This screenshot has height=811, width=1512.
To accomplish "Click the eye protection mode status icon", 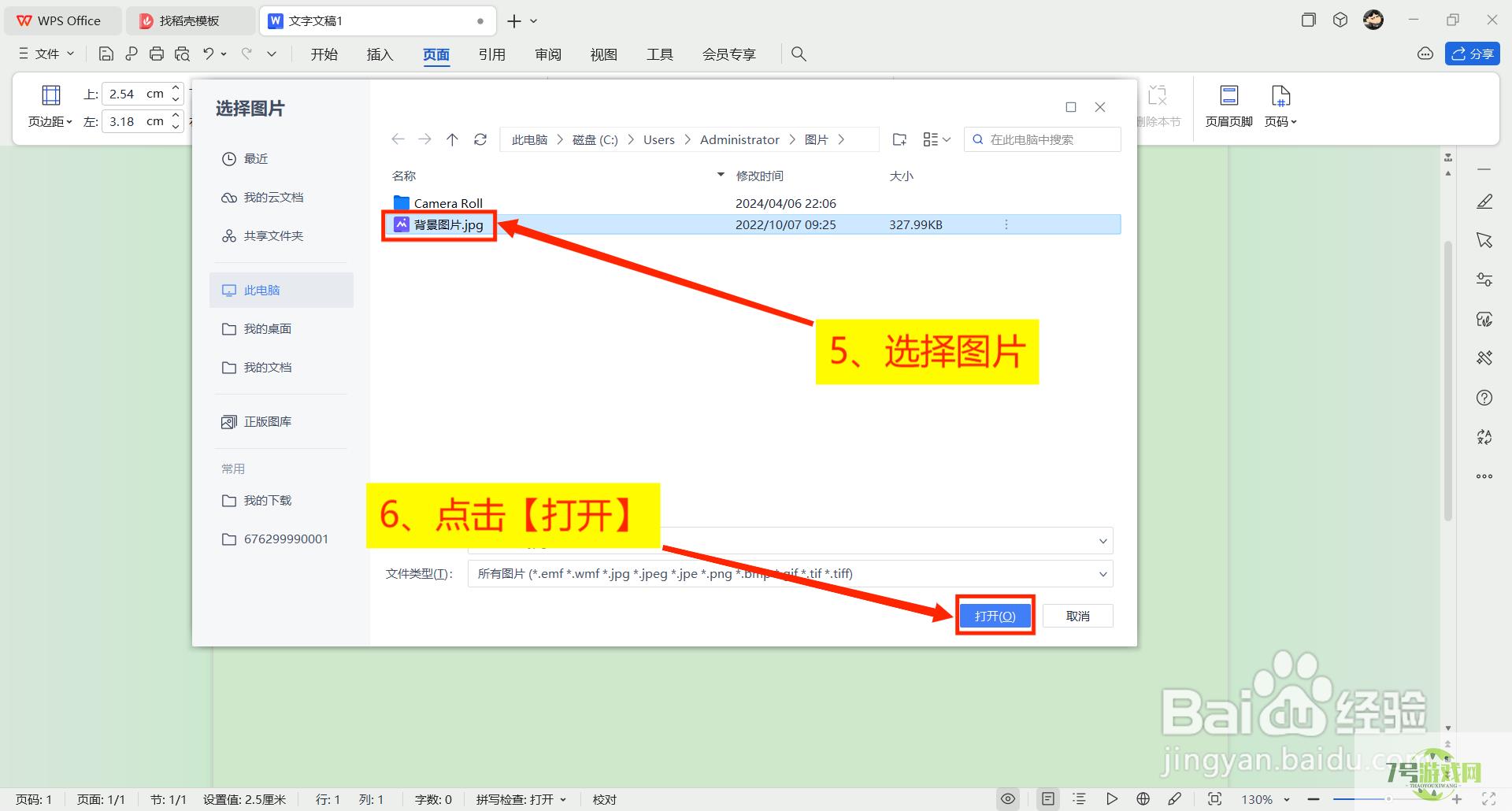I will click(1008, 799).
